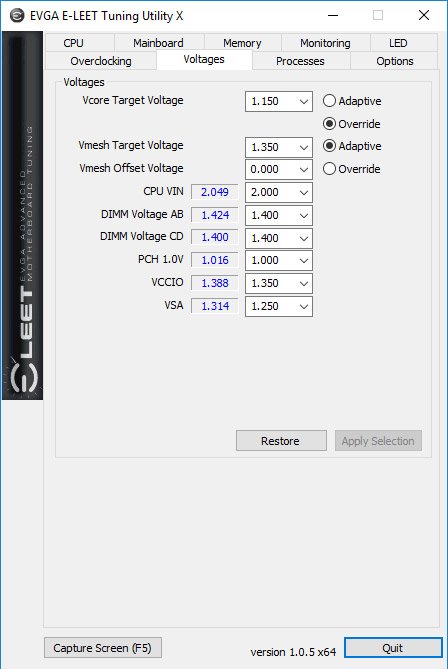This screenshot has height=669, width=448.
Task: Select Override for Vcore Target Voltage
Action: (352, 124)
